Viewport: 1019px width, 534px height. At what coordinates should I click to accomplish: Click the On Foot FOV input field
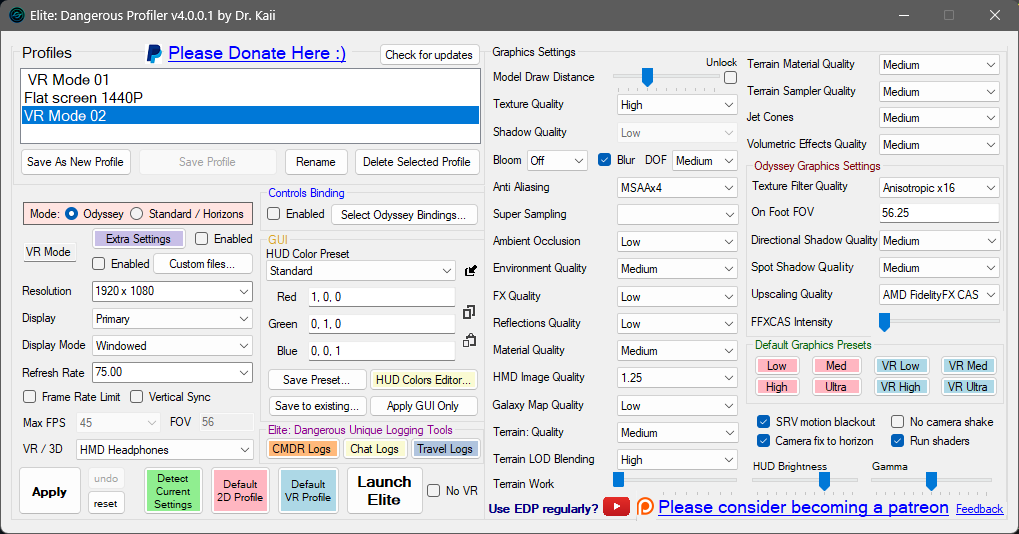click(939, 212)
